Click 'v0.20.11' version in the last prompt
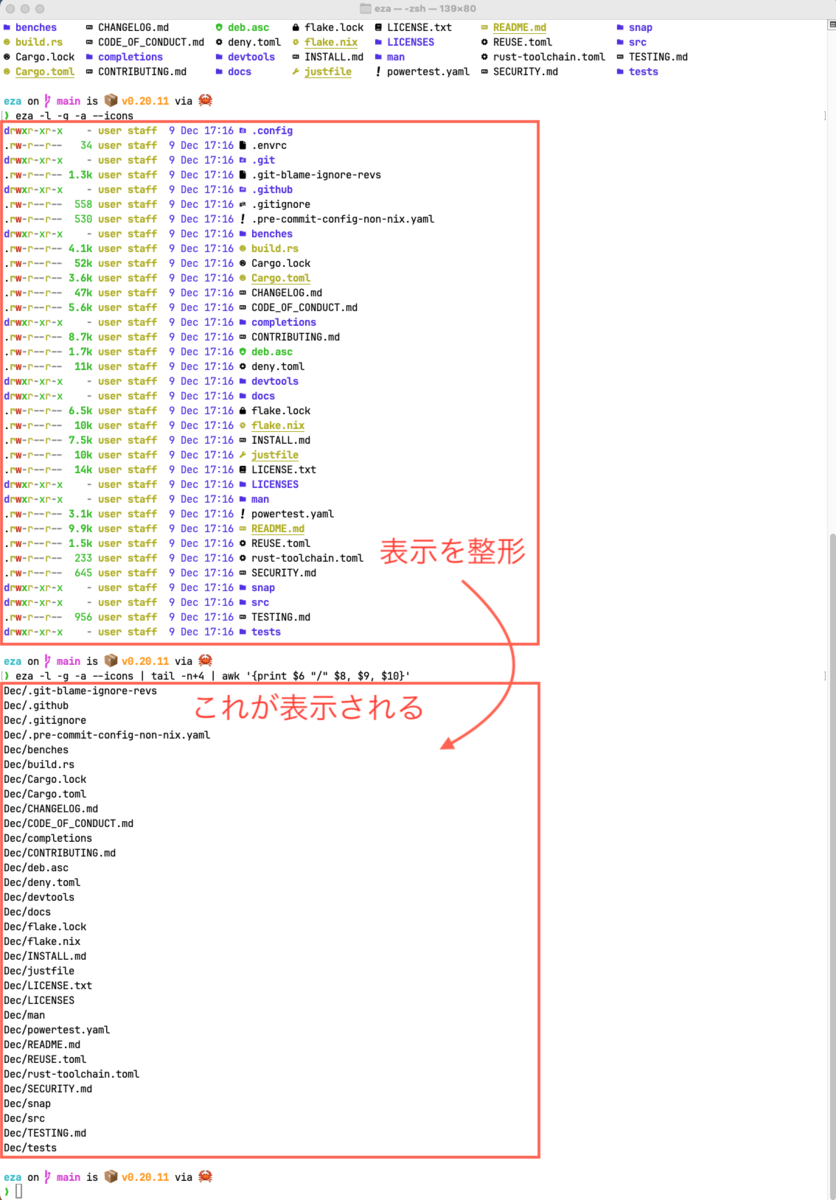The image size is (836, 1200). pos(145,1177)
